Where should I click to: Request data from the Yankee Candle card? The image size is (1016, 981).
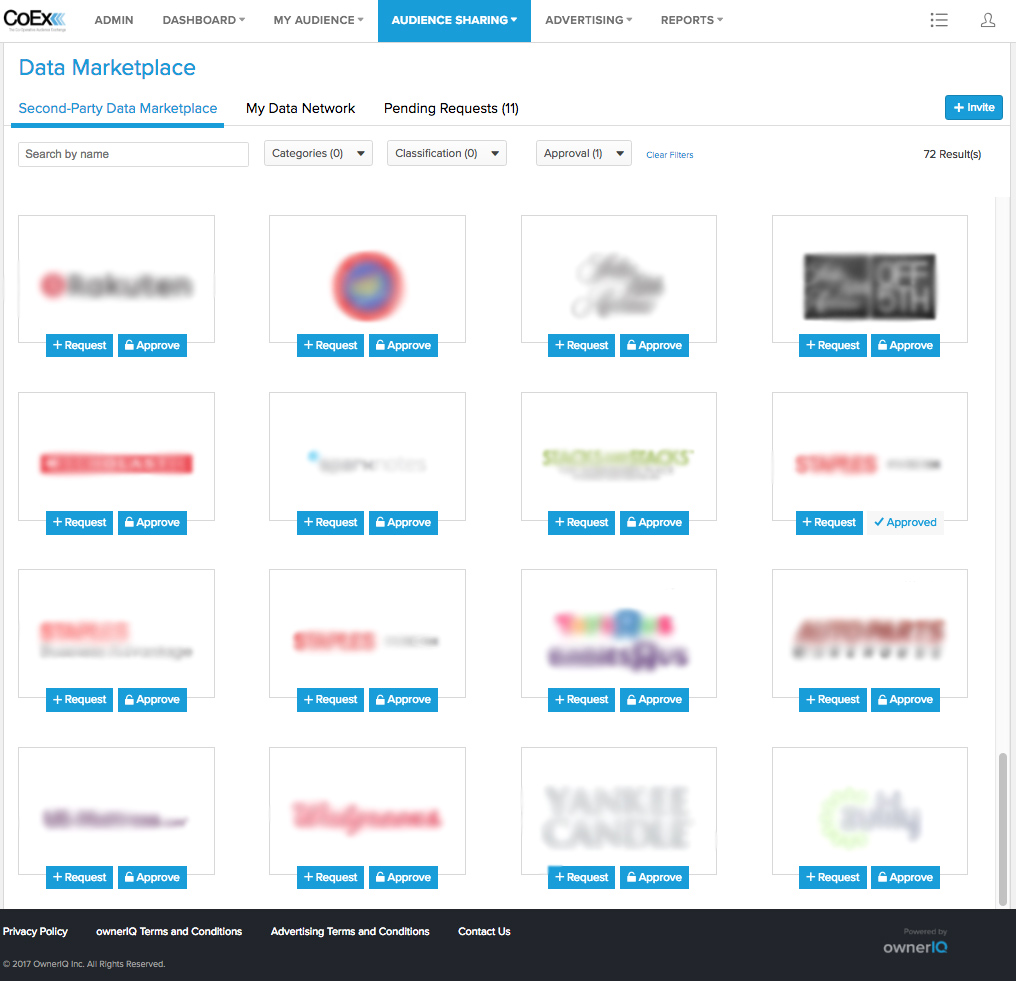click(581, 877)
